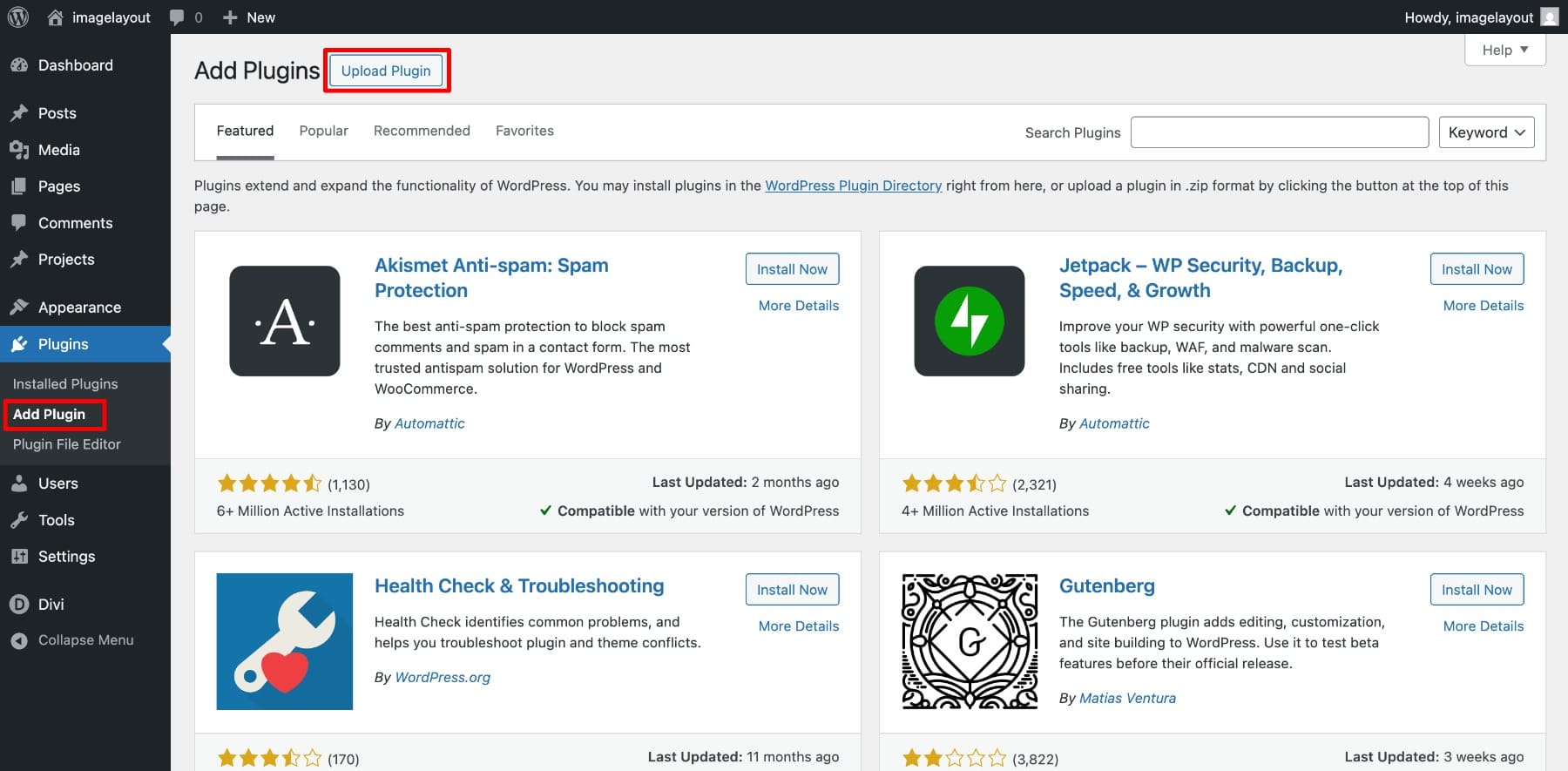
Task: Click Howdy, imagelayout account text
Action: click(x=1469, y=17)
